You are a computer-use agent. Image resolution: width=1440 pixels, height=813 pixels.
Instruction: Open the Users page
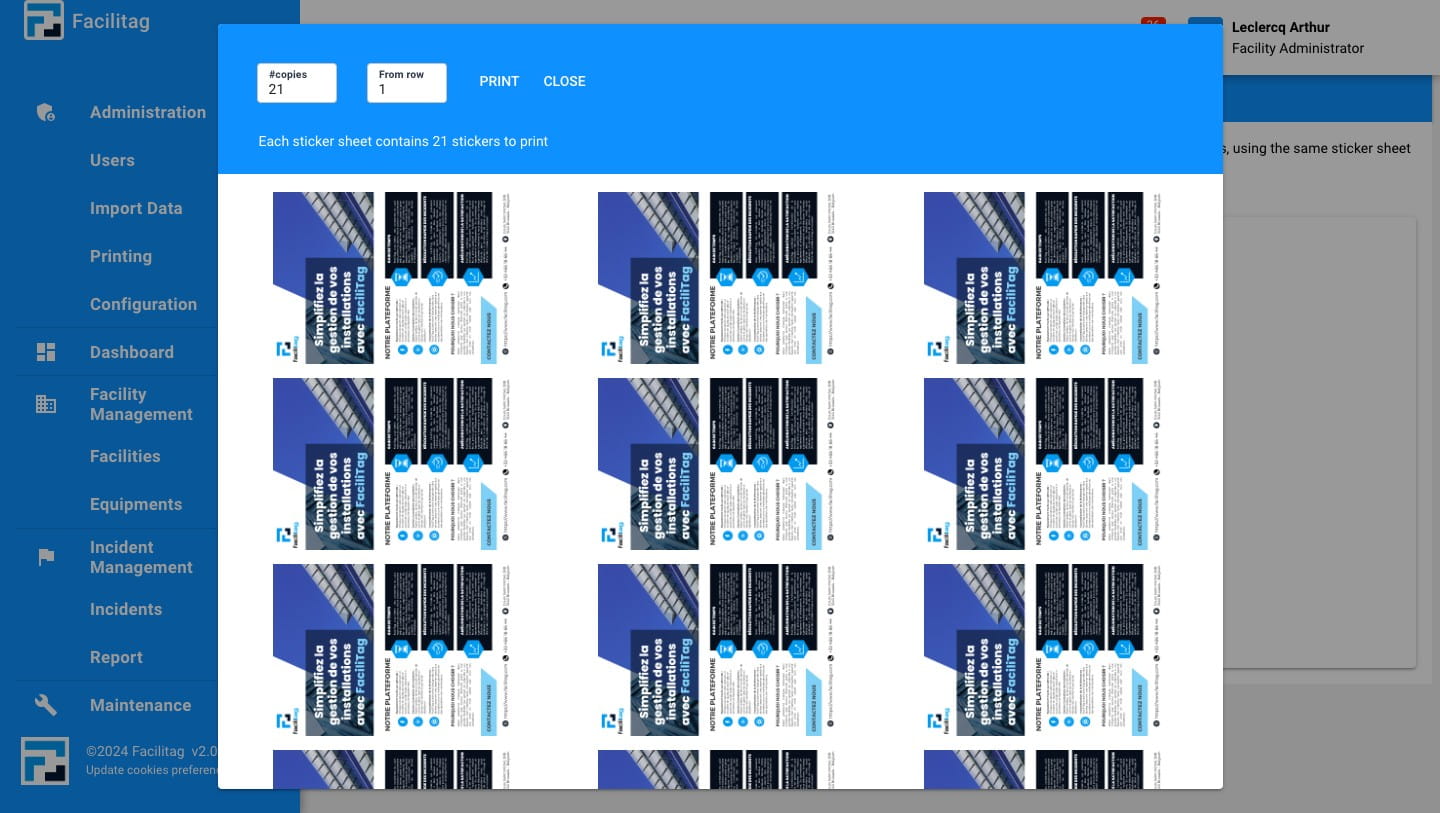click(112, 160)
